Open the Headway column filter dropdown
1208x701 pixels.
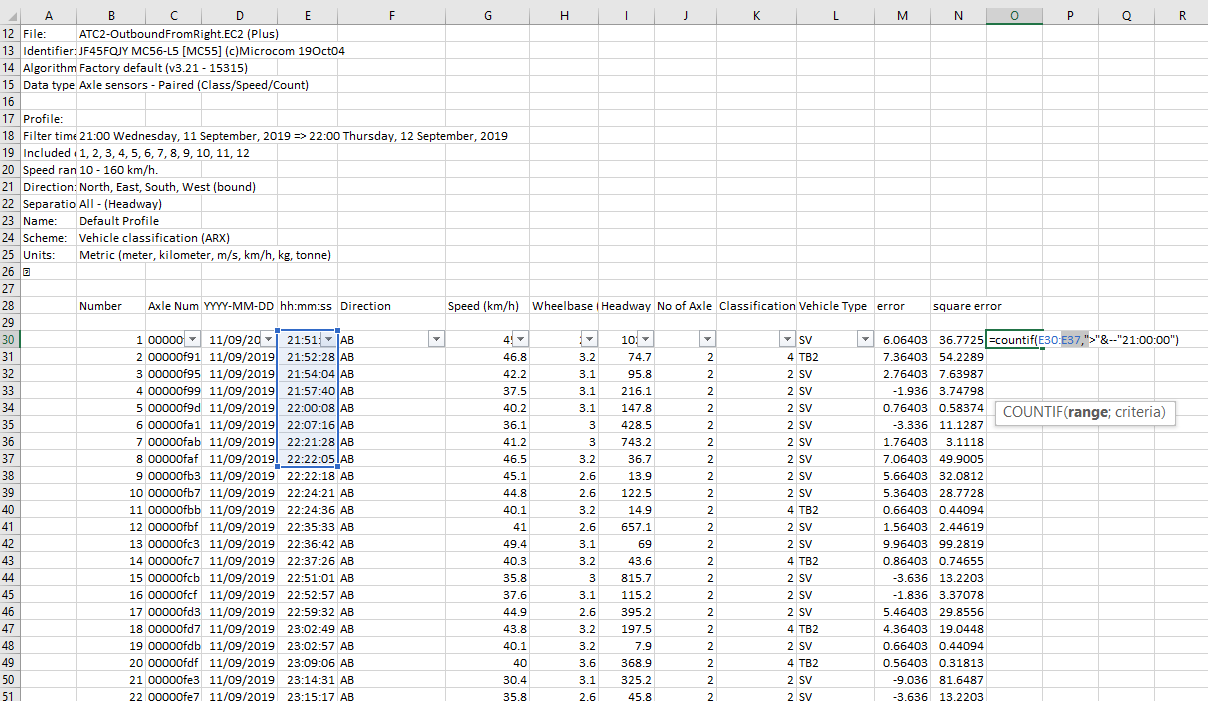pyautogui.click(x=645, y=340)
